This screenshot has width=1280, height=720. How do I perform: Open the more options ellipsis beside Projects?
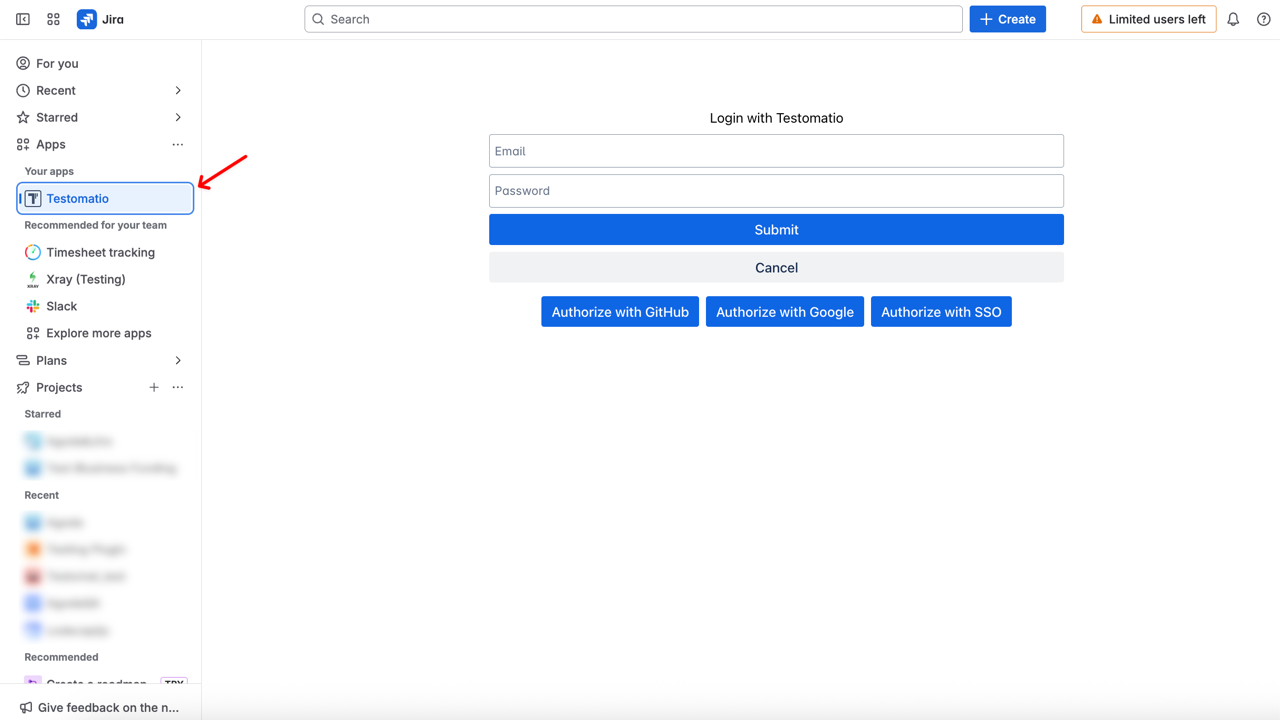coord(178,387)
